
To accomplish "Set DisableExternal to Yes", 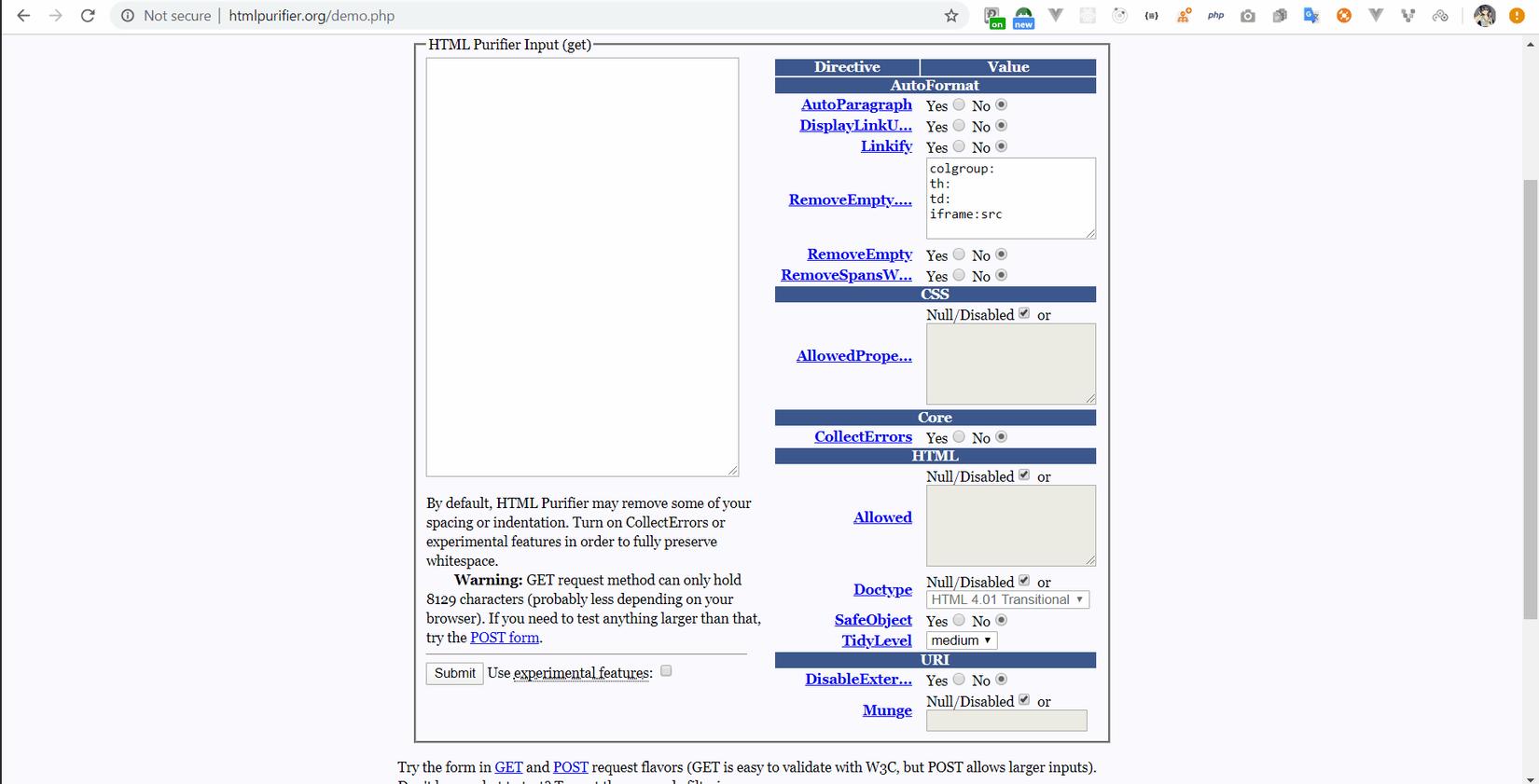I will coord(959,680).
